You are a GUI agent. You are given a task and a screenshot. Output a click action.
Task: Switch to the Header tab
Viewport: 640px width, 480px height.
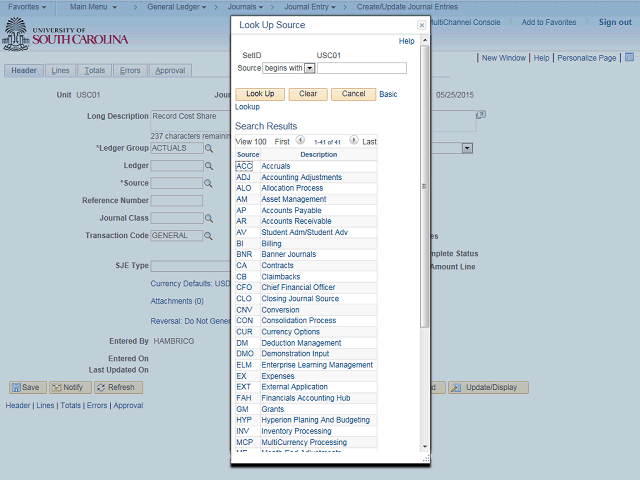24,71
